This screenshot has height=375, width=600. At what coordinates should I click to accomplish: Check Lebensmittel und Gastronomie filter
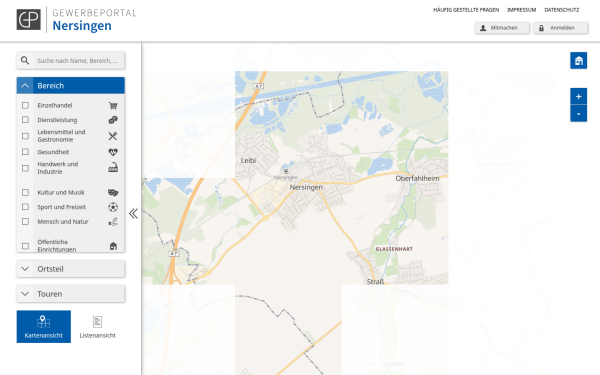pos(25,136)
